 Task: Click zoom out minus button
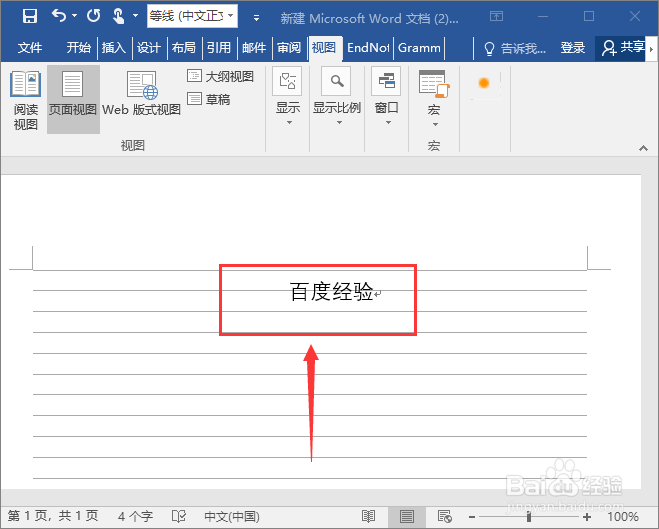click(472, 517)
